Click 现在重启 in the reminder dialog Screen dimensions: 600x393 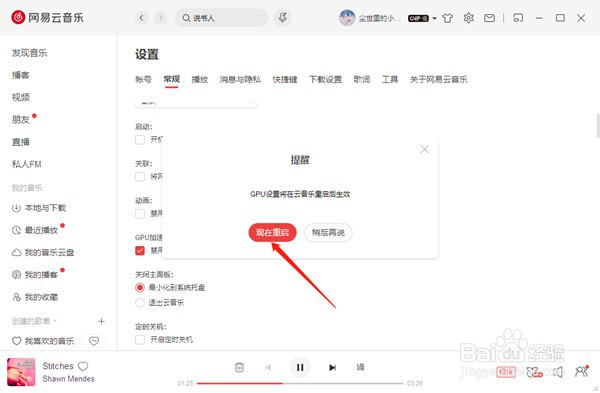[x=272, y=232]
